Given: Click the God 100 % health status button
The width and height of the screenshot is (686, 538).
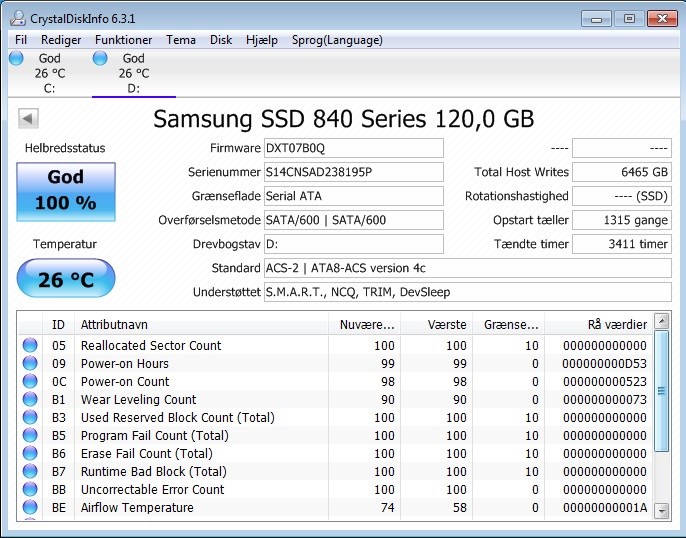Looking at the screenshot, I should pyautogui.click(x=66, y=192).
